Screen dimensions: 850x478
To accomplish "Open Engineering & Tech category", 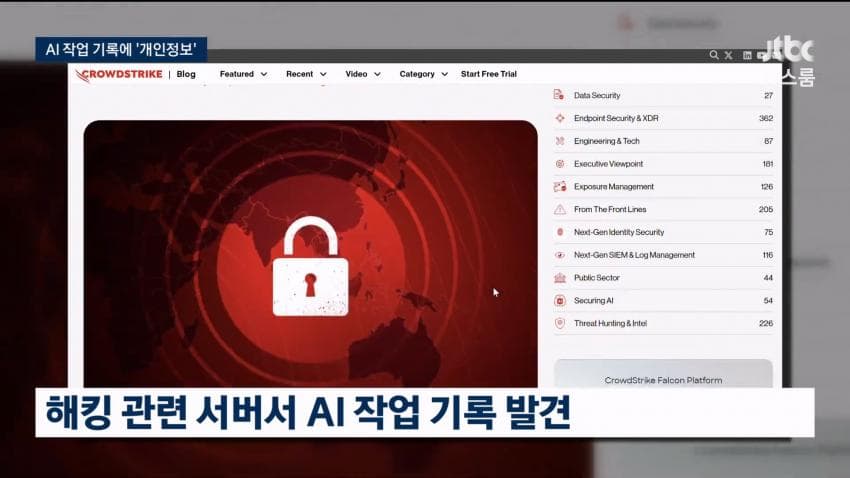I will click(x=607, y=141).
